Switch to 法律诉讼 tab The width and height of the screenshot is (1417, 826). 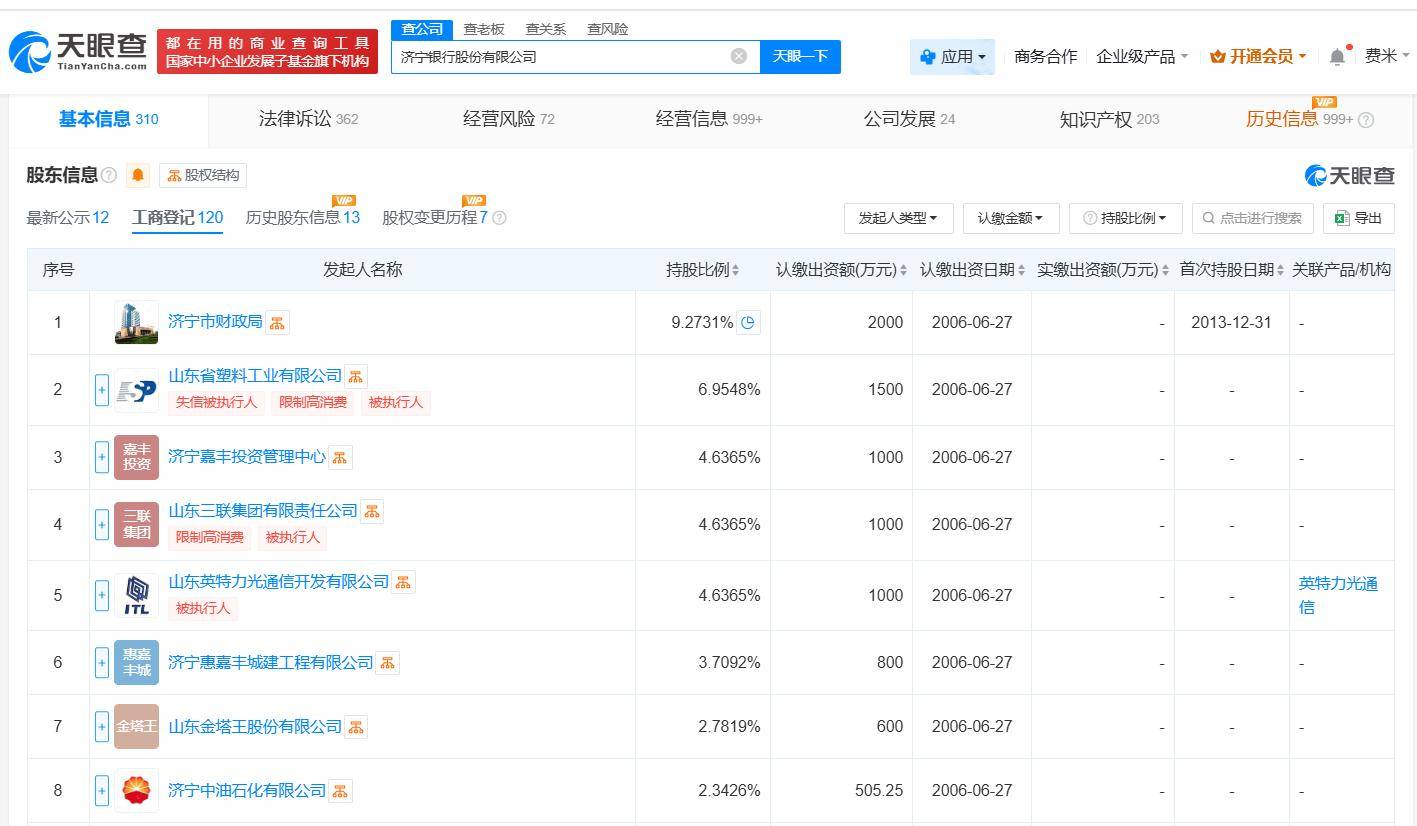308,119
